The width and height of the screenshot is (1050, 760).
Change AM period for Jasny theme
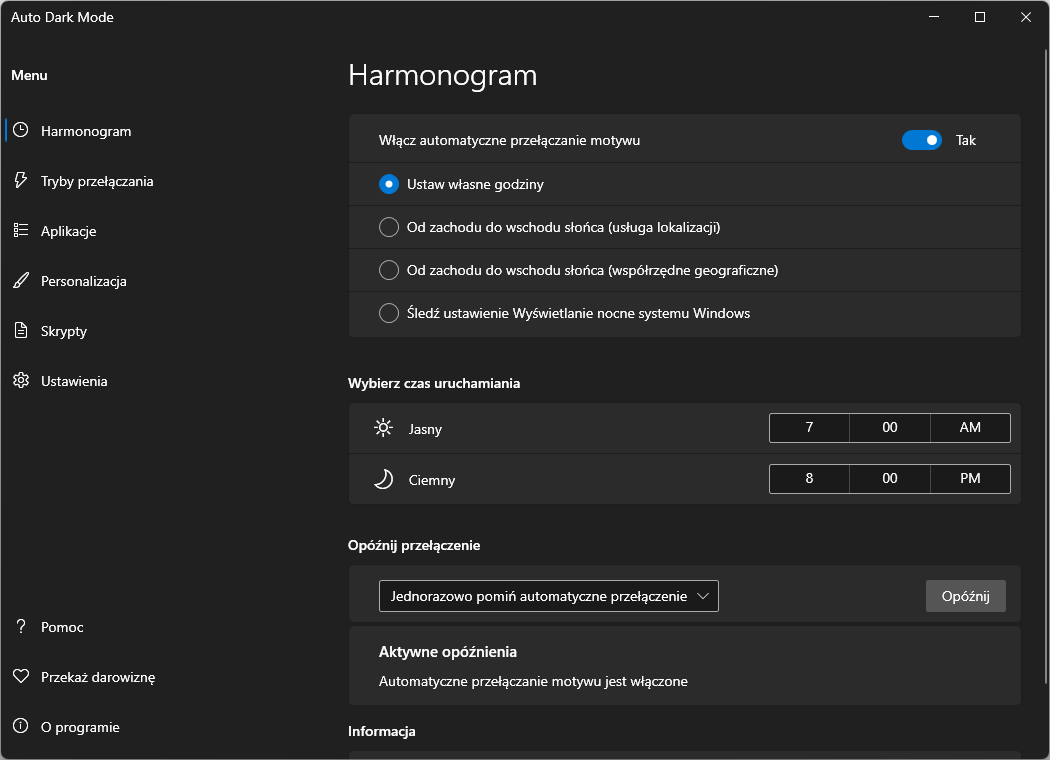pos(970,428)
